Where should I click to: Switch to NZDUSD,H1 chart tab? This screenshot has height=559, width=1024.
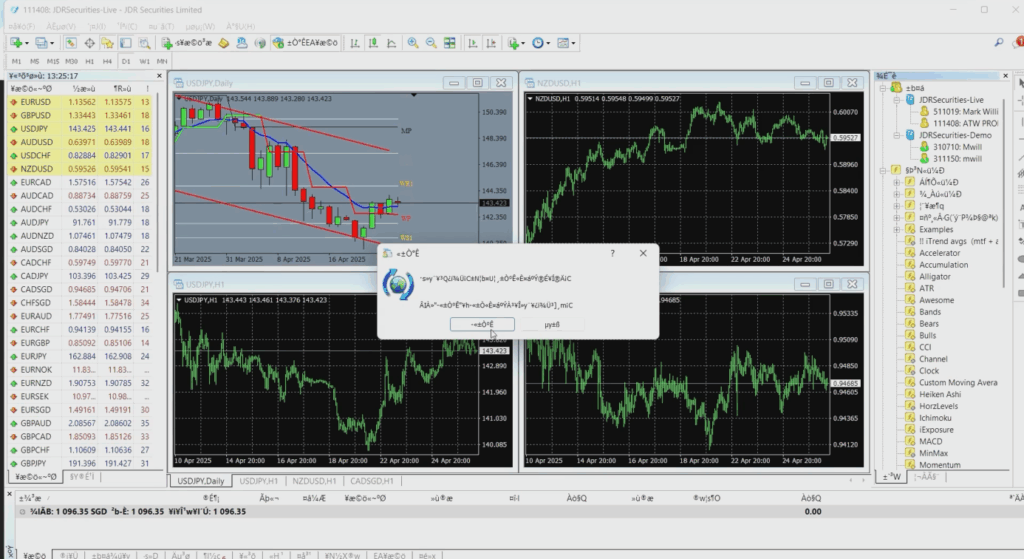[x=314, y=481]
